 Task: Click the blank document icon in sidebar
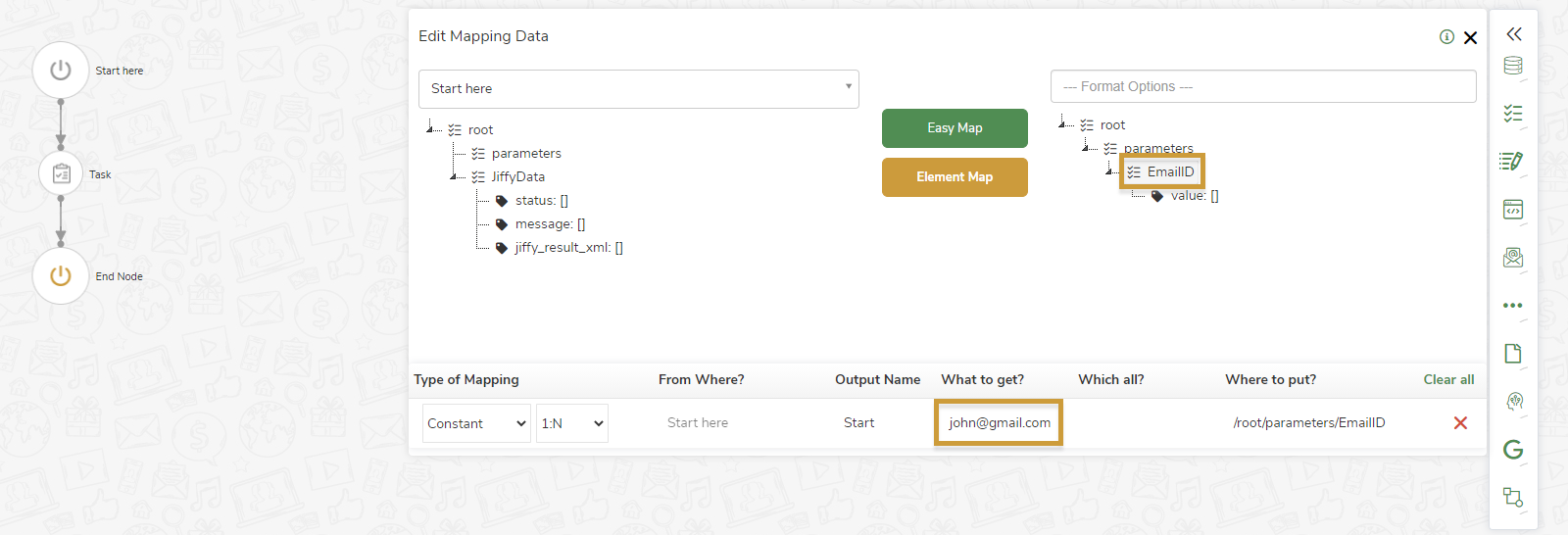1513,354
